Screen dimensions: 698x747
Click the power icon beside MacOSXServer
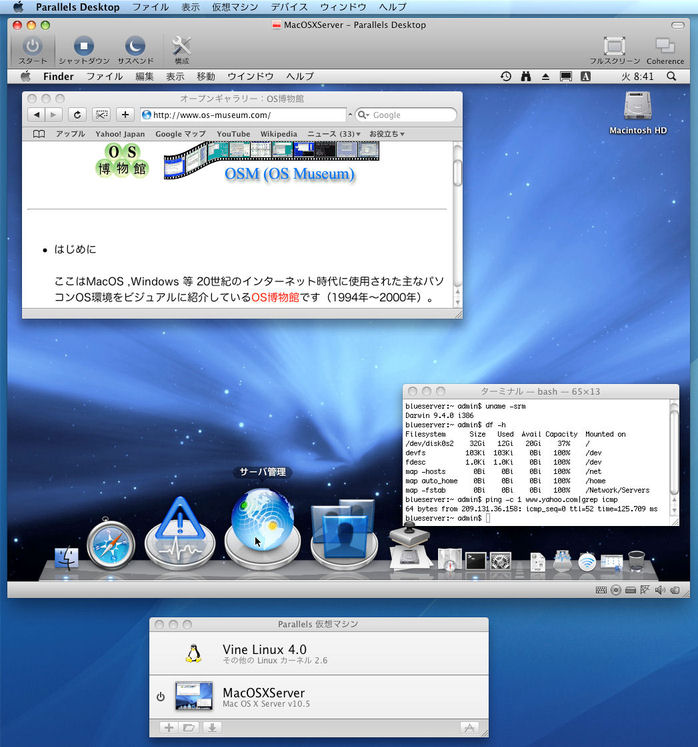[161, 697]
